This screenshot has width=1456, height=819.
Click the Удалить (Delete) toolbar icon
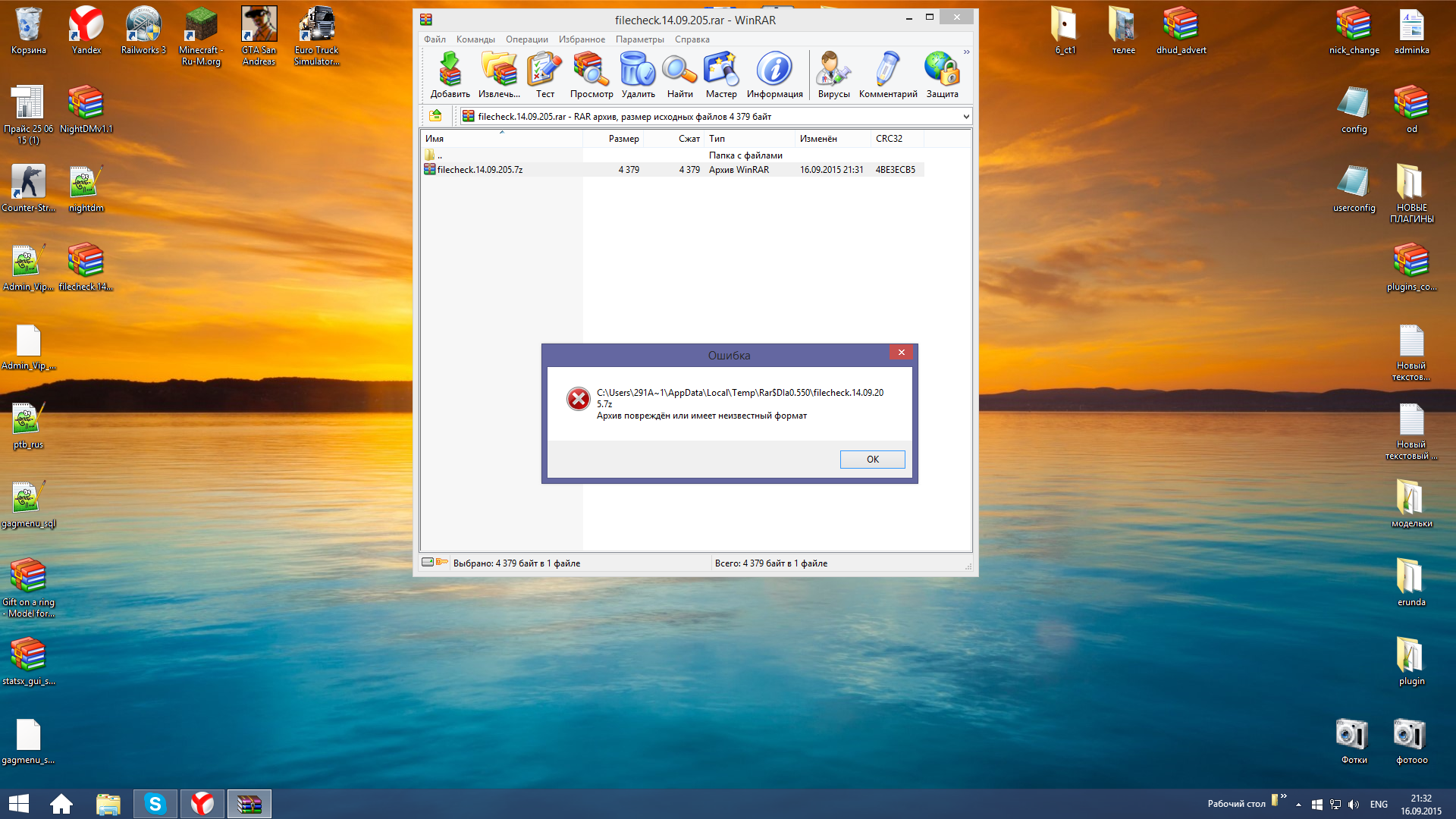[638, 74]
